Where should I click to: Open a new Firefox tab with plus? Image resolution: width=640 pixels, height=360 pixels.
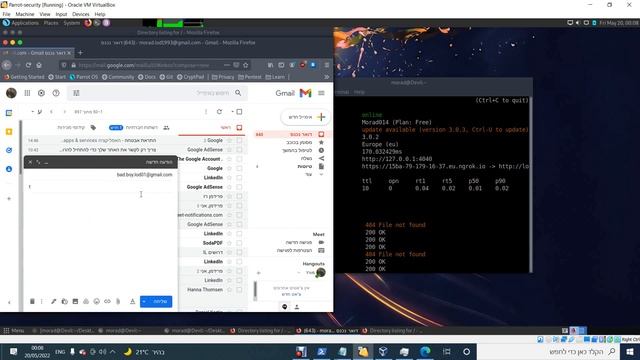[x=80, y=53]
